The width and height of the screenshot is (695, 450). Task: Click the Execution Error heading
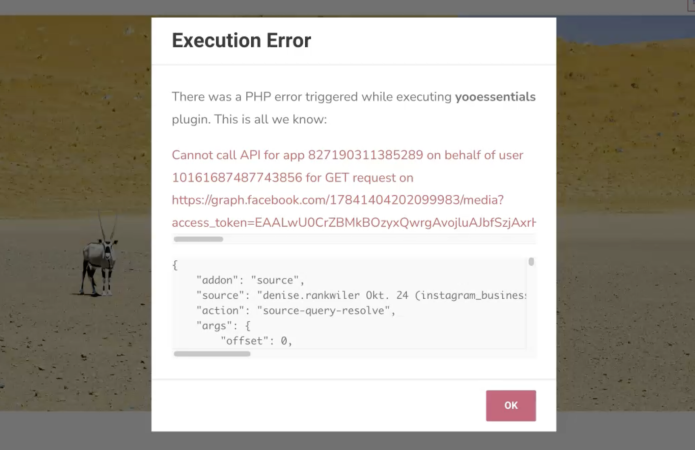(241, 41)
